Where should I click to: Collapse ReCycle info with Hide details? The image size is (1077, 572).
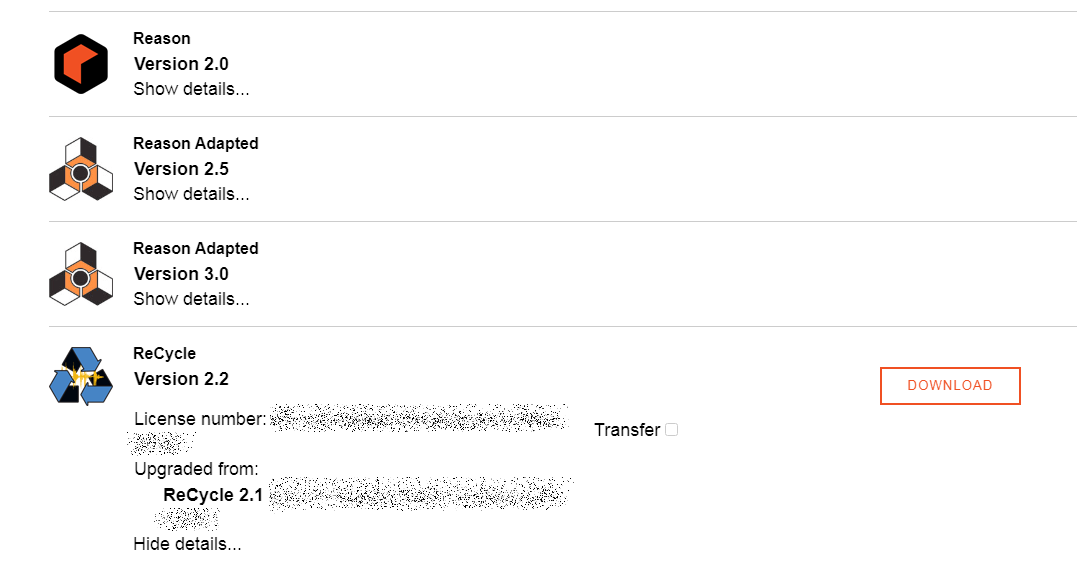pyautogui.click(x=188, y=545)
